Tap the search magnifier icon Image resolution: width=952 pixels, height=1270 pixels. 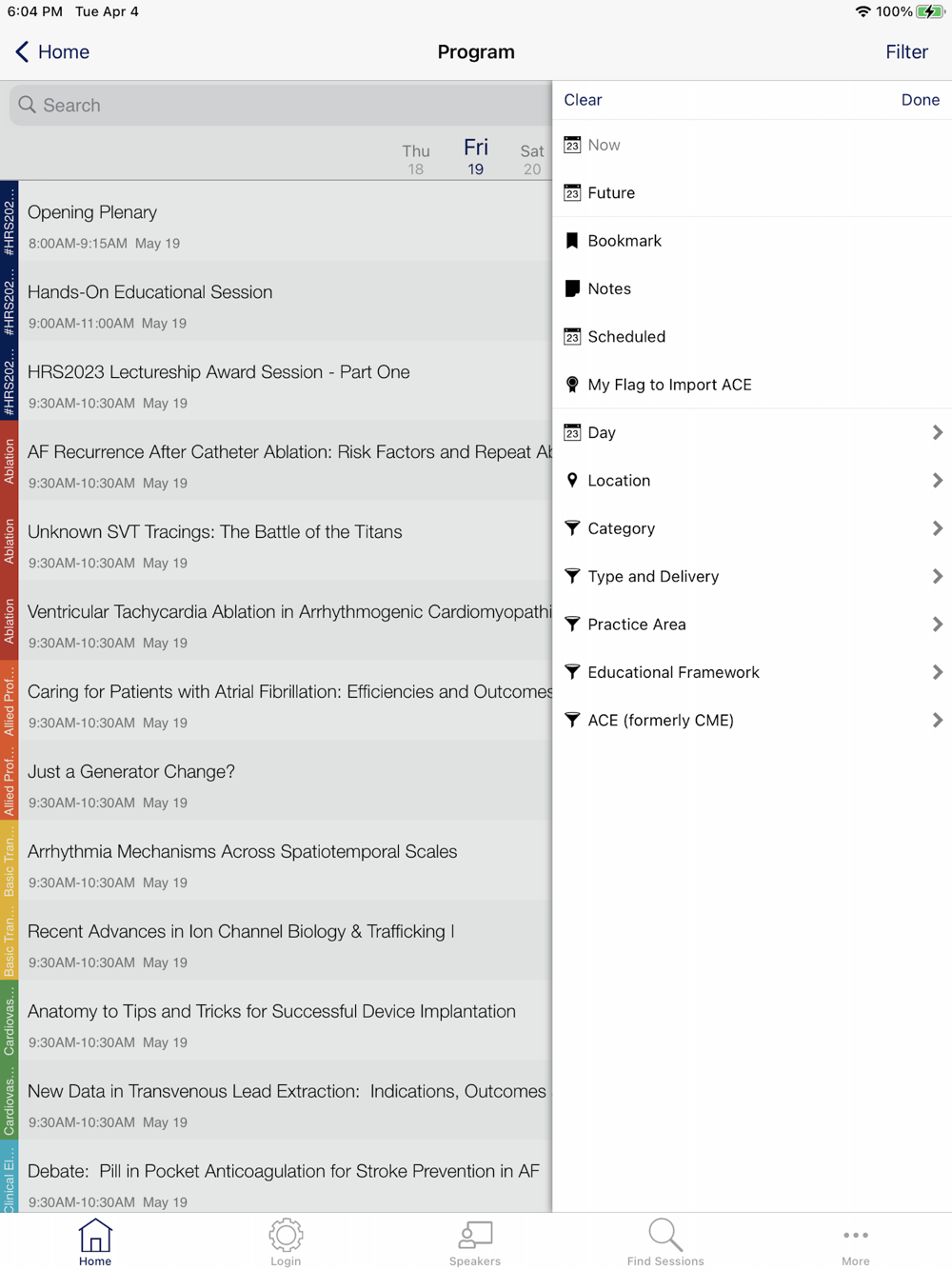pos(28,105)
